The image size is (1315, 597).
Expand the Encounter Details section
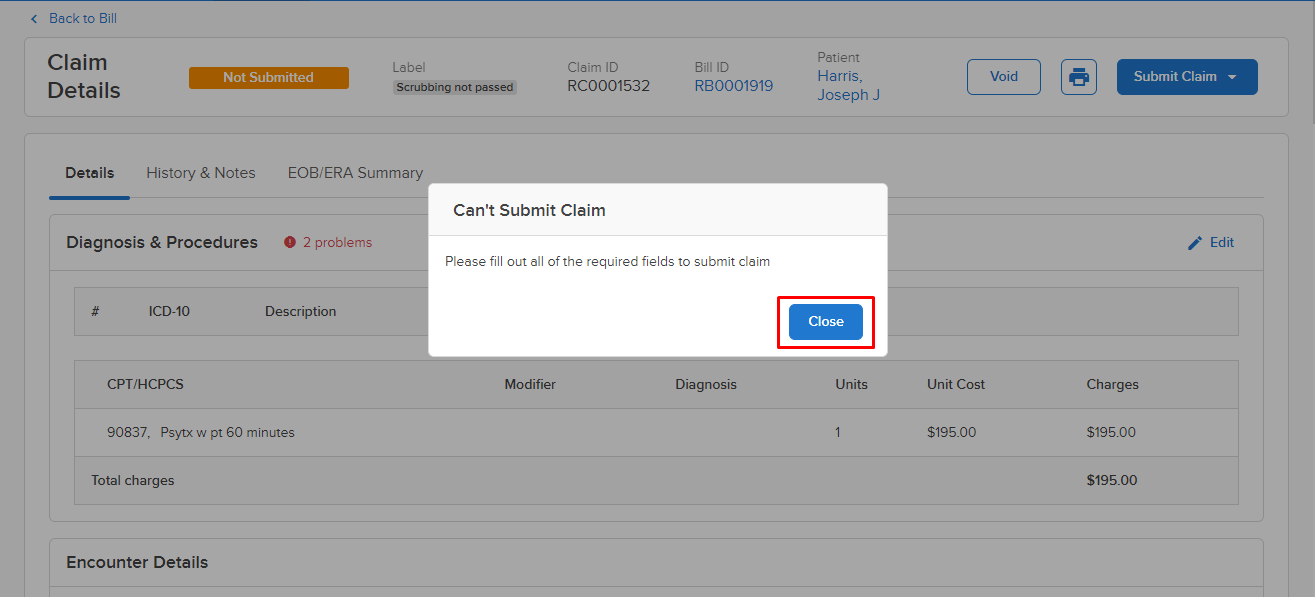pyautogui.click(x=137, y=562)
